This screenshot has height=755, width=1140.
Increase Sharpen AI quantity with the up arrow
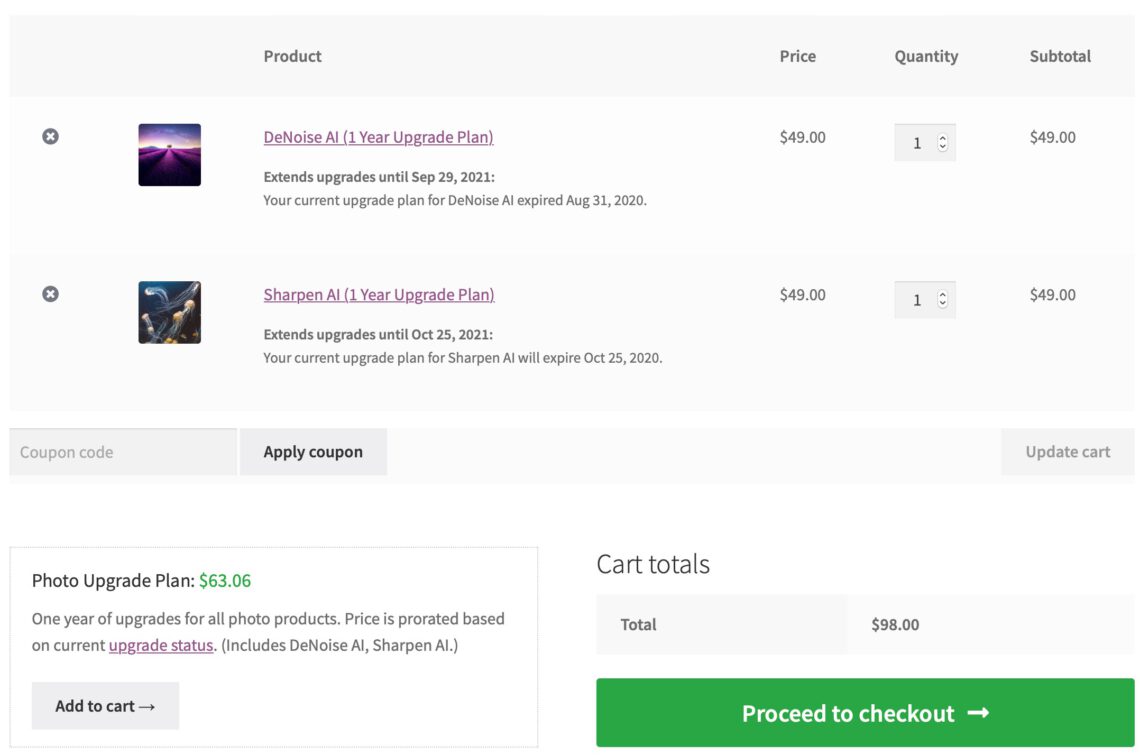click(x=942, y=295)
